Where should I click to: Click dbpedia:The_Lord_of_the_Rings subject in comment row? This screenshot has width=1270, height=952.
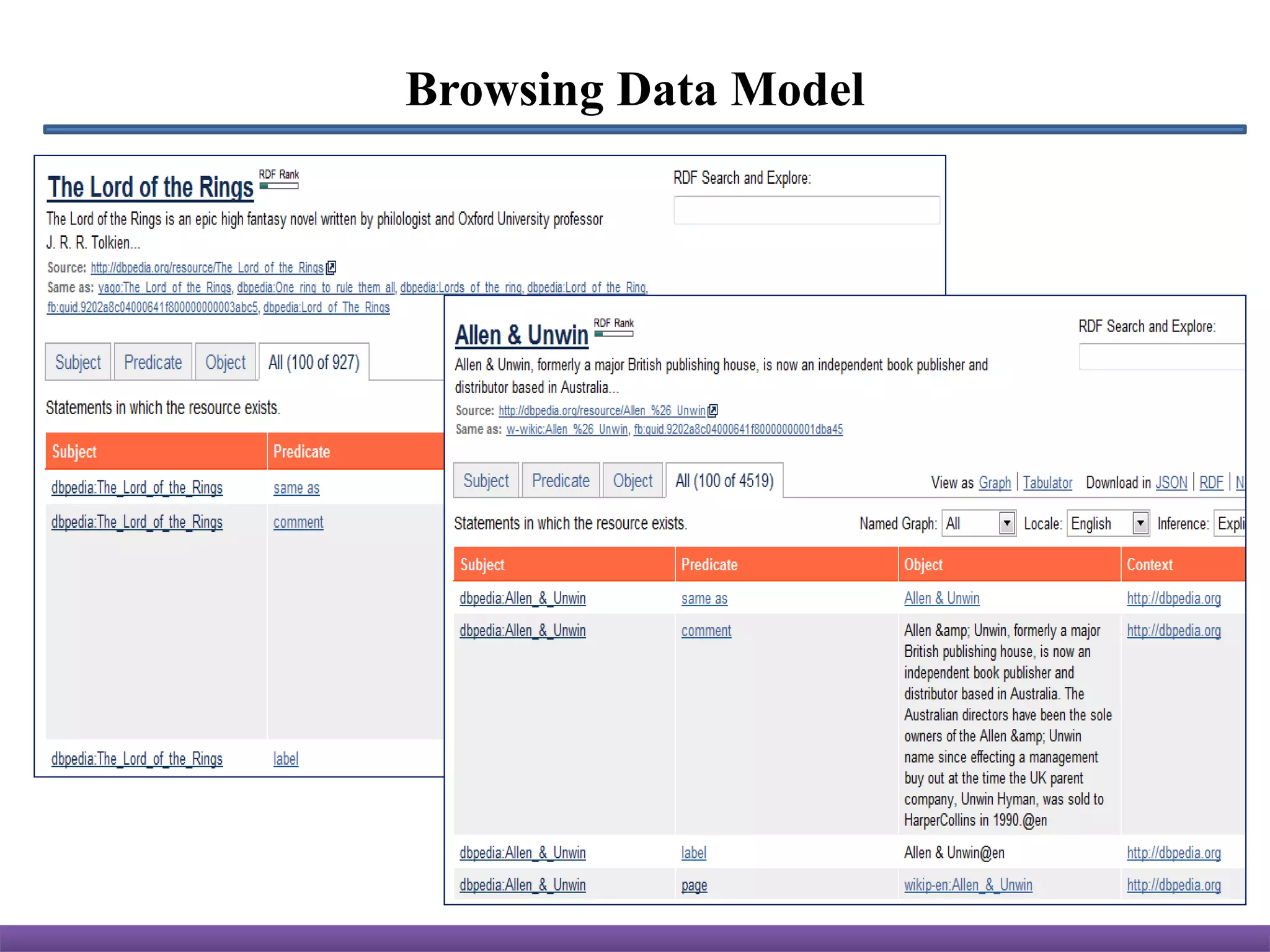click(137, 522)
